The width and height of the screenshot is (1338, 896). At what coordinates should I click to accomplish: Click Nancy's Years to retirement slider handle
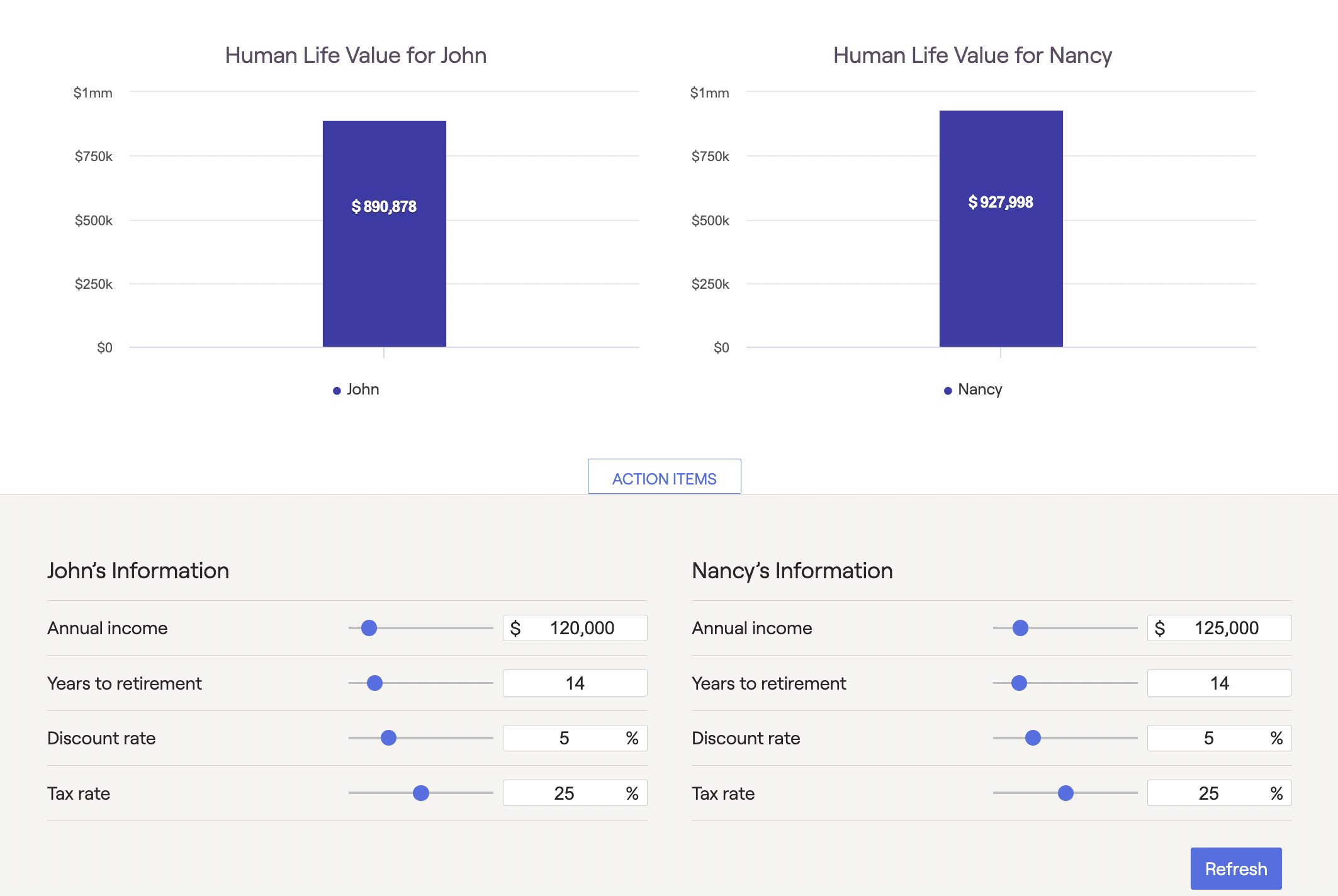1019,683
